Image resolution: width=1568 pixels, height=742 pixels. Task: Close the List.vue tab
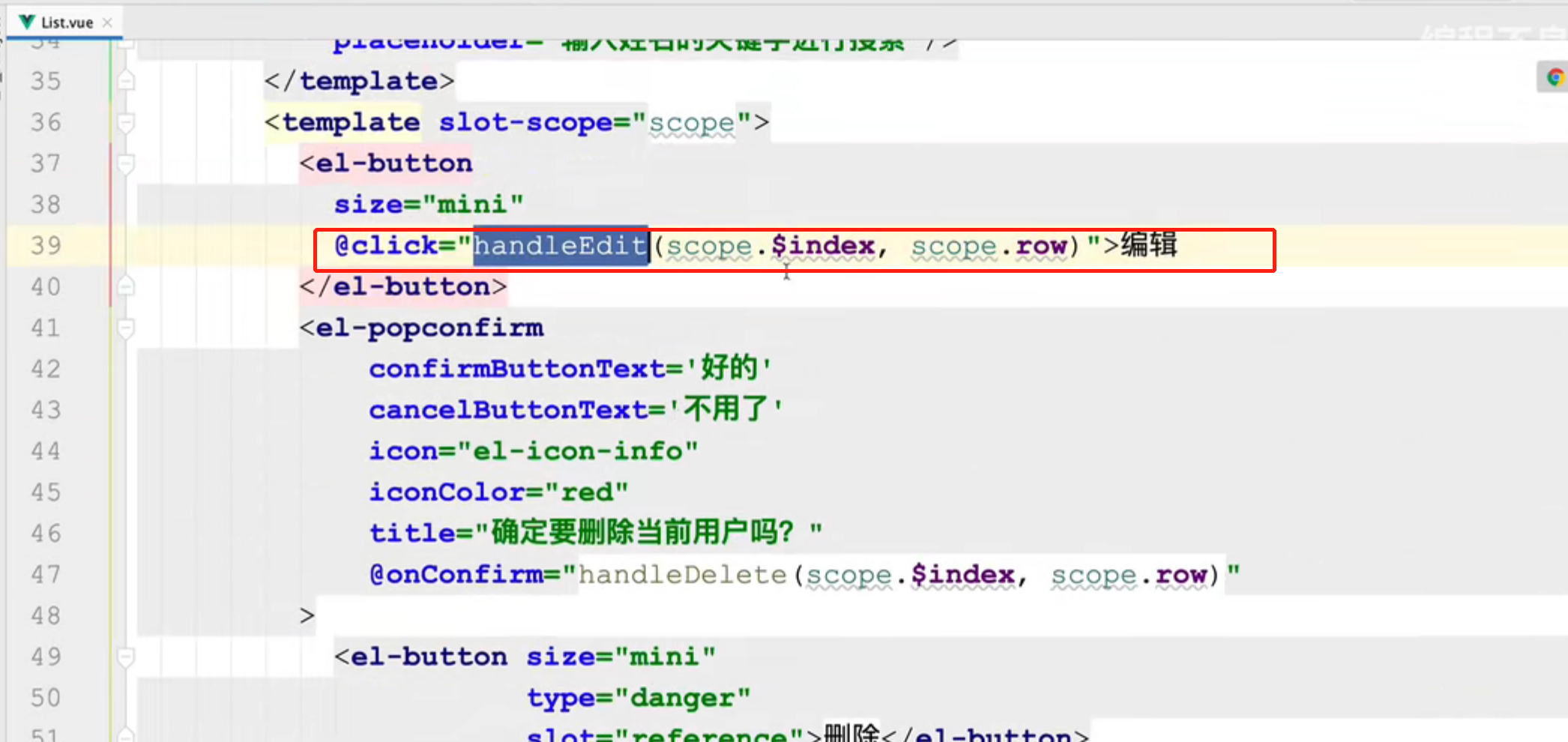click(107, 22)
